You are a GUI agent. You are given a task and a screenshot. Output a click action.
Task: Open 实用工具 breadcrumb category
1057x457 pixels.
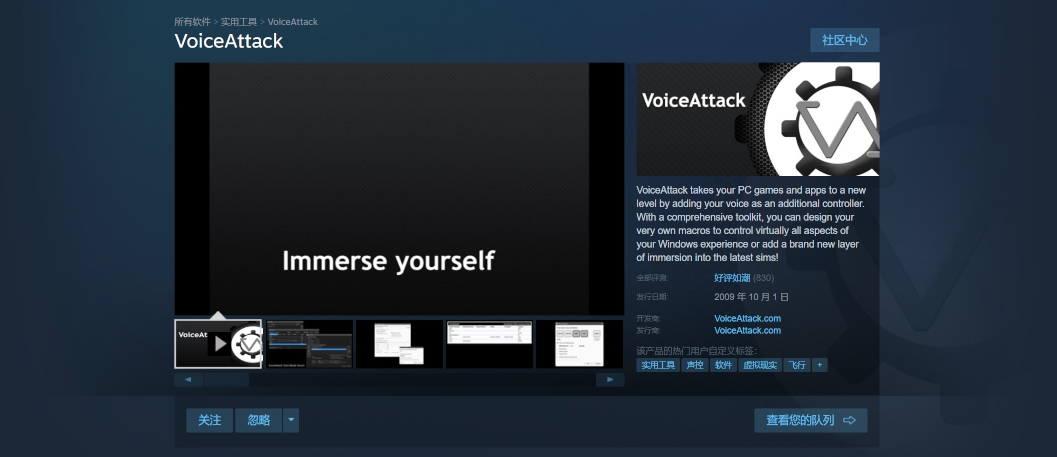[240, 22]
